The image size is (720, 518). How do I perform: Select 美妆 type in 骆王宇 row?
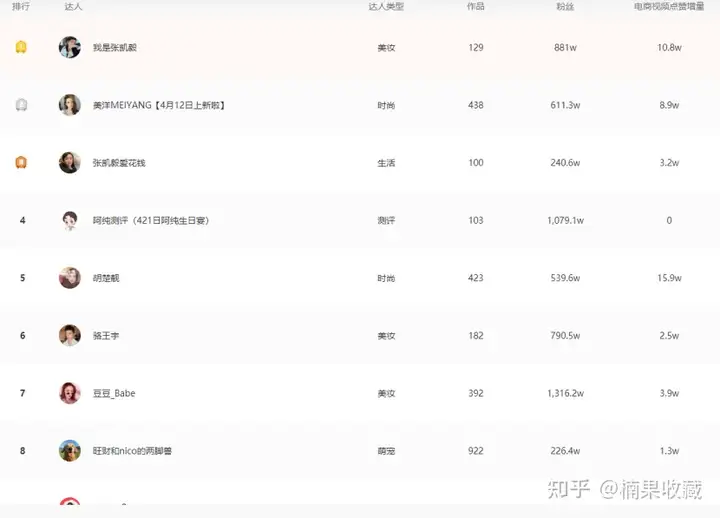point(386,336)
